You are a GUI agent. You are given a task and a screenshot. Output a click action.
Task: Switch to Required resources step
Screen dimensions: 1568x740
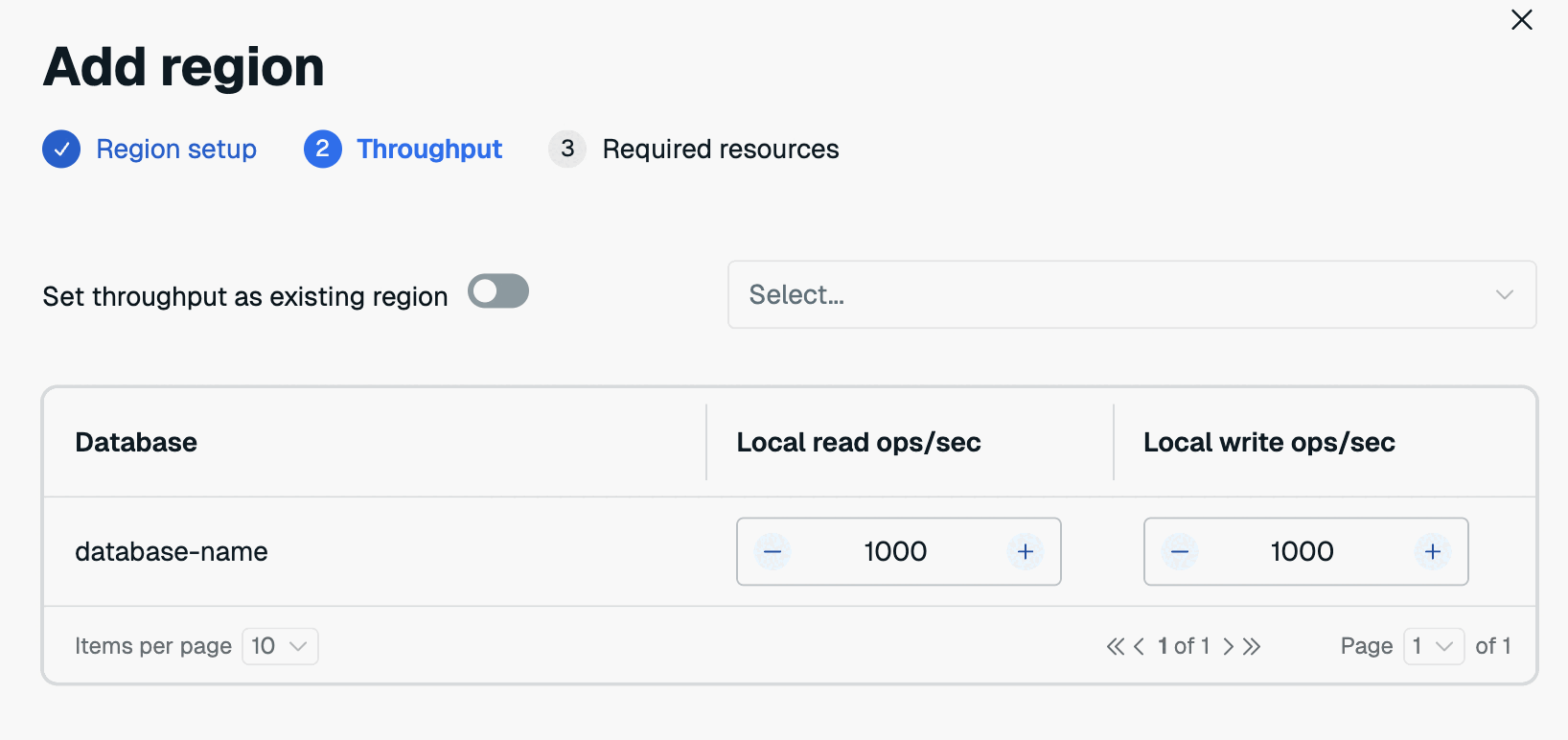click(720, 150)
